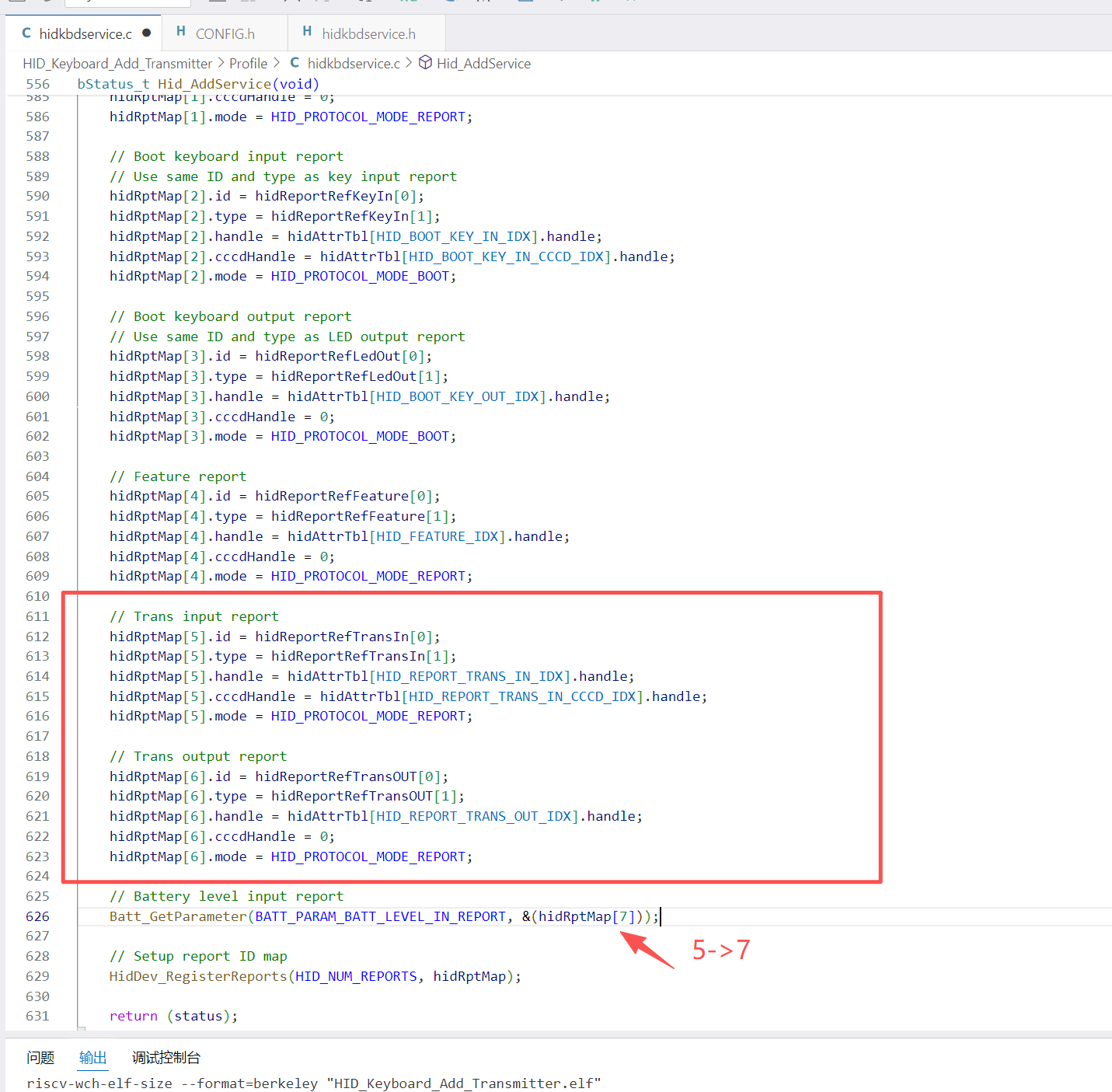This screenshot has height=1092, width=1112.
Task: Click the riscv-wch-elf-size output line
Action: point(314,1083)
